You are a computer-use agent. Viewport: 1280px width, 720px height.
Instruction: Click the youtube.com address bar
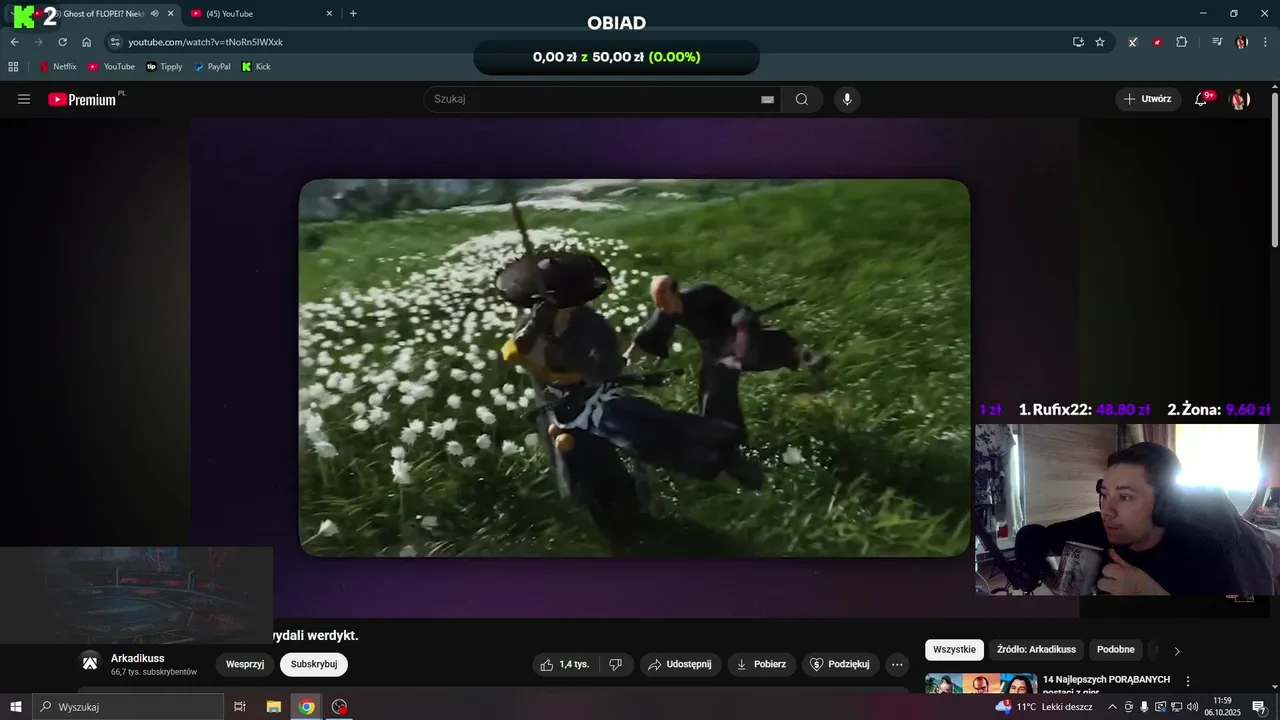point(590,42)
